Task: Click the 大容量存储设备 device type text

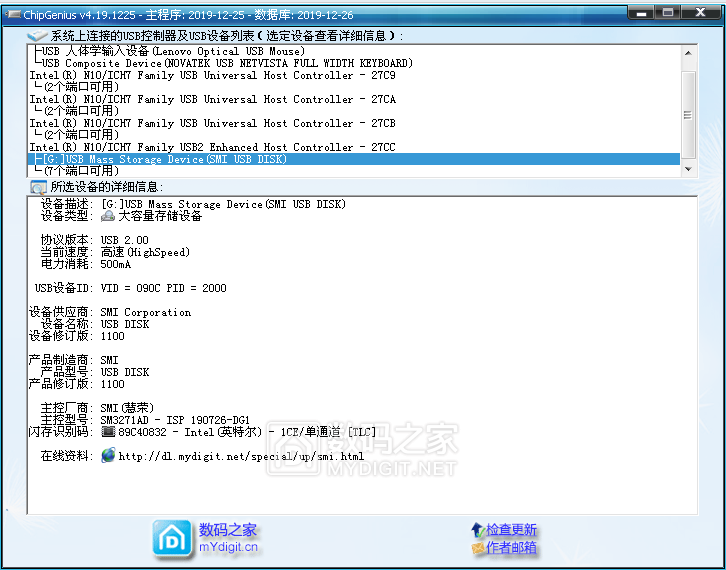Action: click(160, 216)
